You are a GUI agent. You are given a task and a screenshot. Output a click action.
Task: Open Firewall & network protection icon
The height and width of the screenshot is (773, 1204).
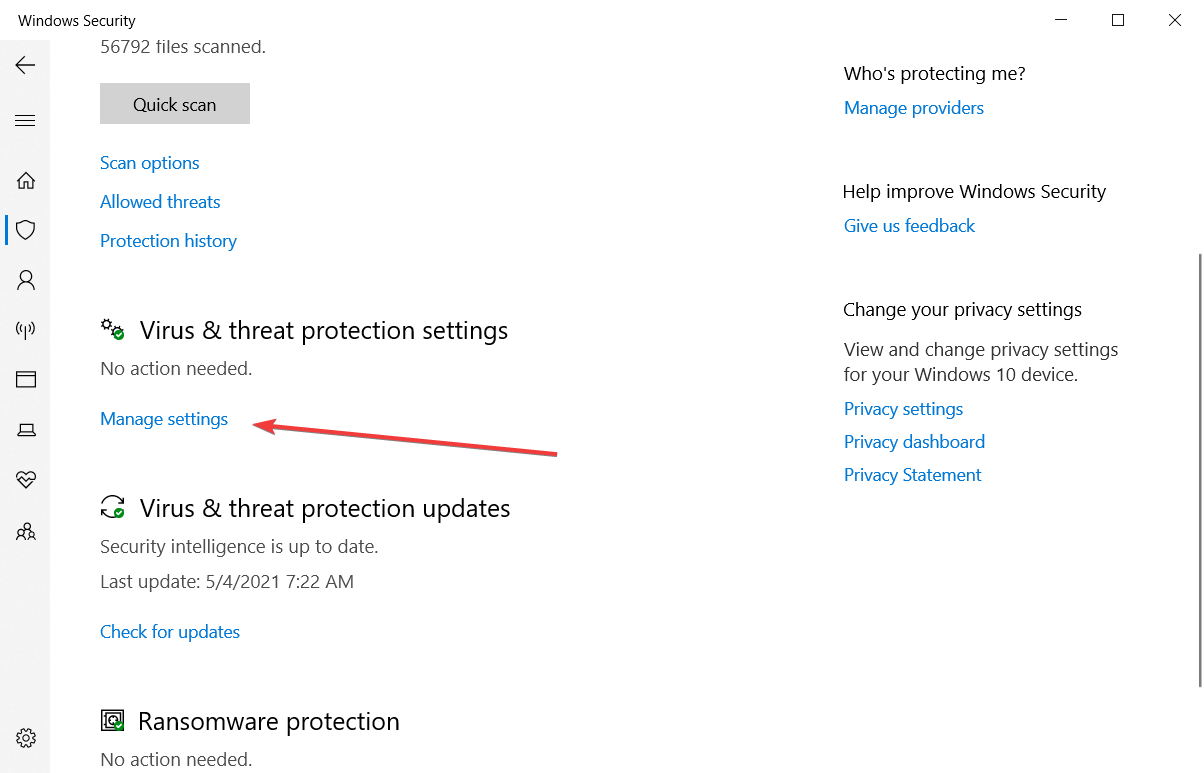(26, 330)
